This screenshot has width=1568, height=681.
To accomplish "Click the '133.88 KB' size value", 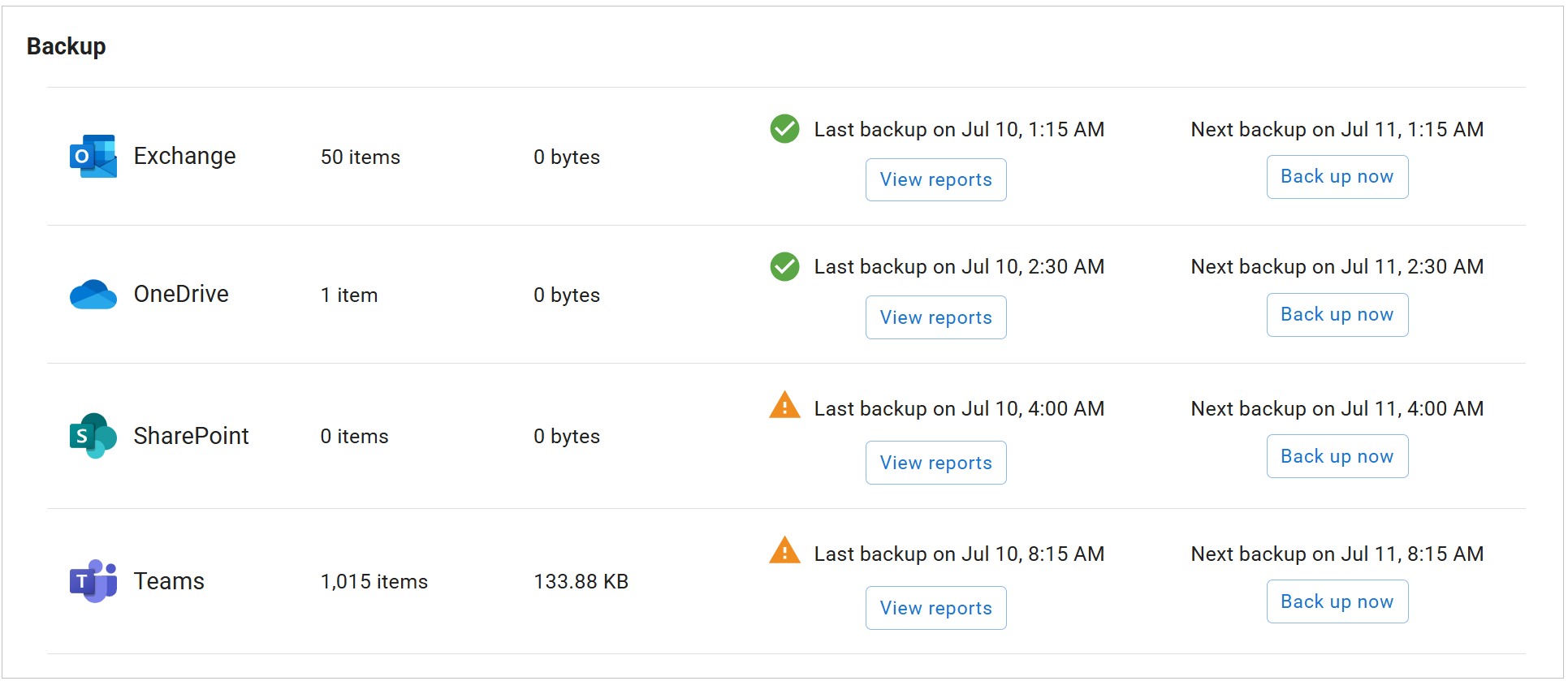I will point(581,581).
